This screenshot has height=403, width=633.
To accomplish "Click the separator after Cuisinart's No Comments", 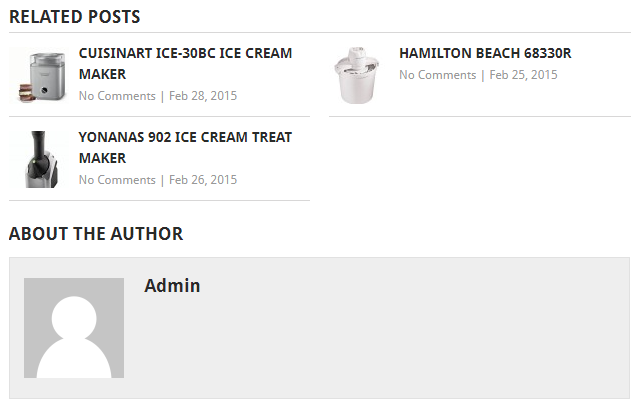I will [162, 97].
